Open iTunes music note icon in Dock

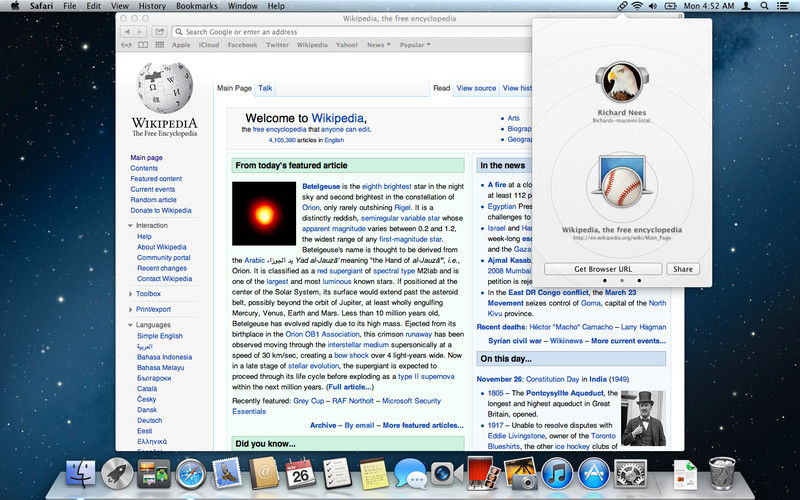tap(557, 474)
